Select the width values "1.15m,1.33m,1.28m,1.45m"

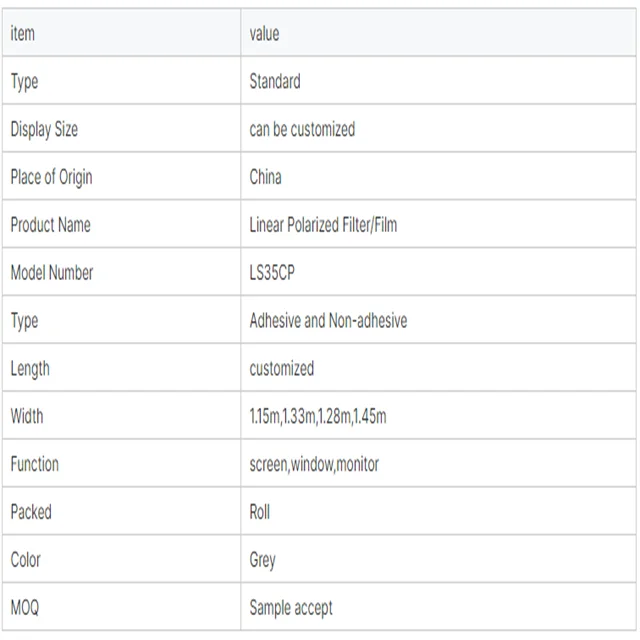318,416
